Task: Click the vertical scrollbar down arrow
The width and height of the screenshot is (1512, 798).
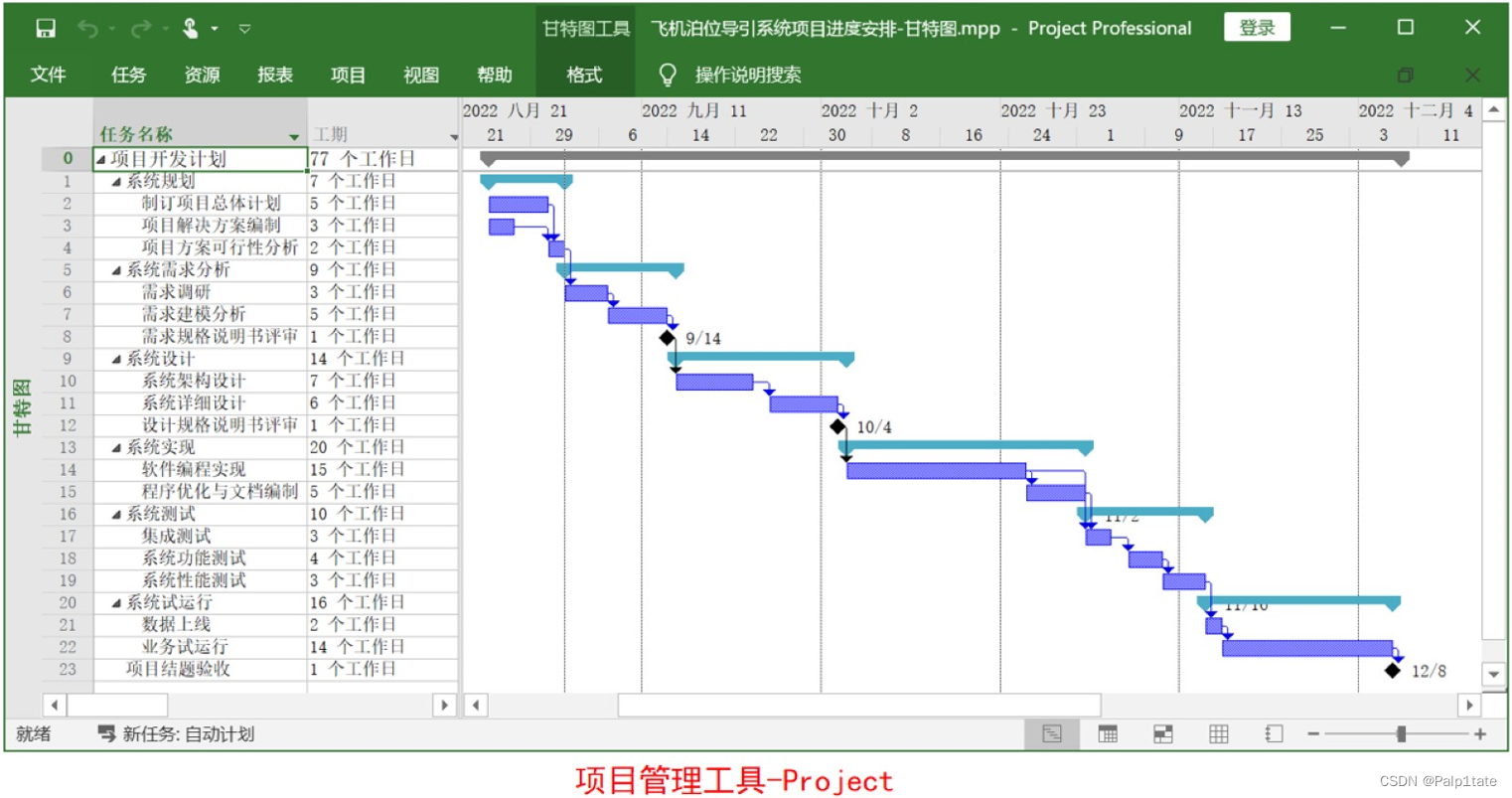Action: coord(1494,674)
